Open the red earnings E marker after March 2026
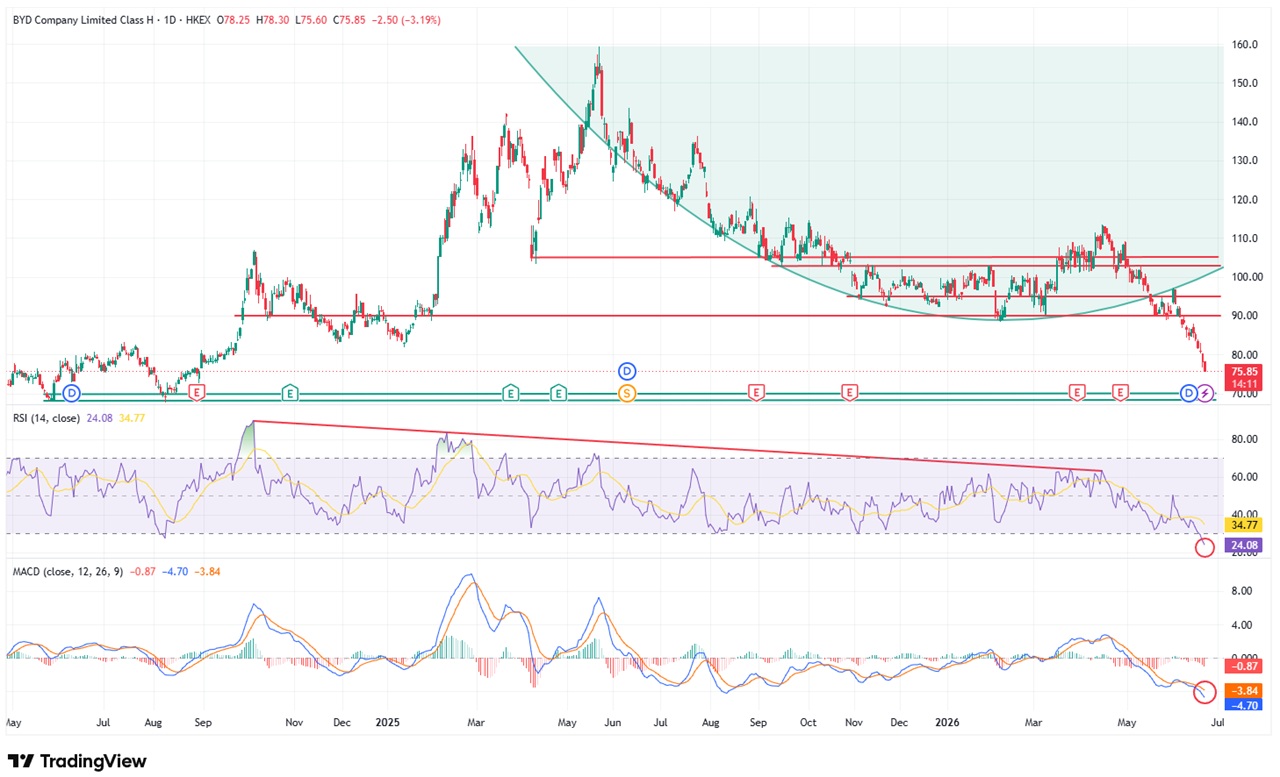 tap(1077, 392)
